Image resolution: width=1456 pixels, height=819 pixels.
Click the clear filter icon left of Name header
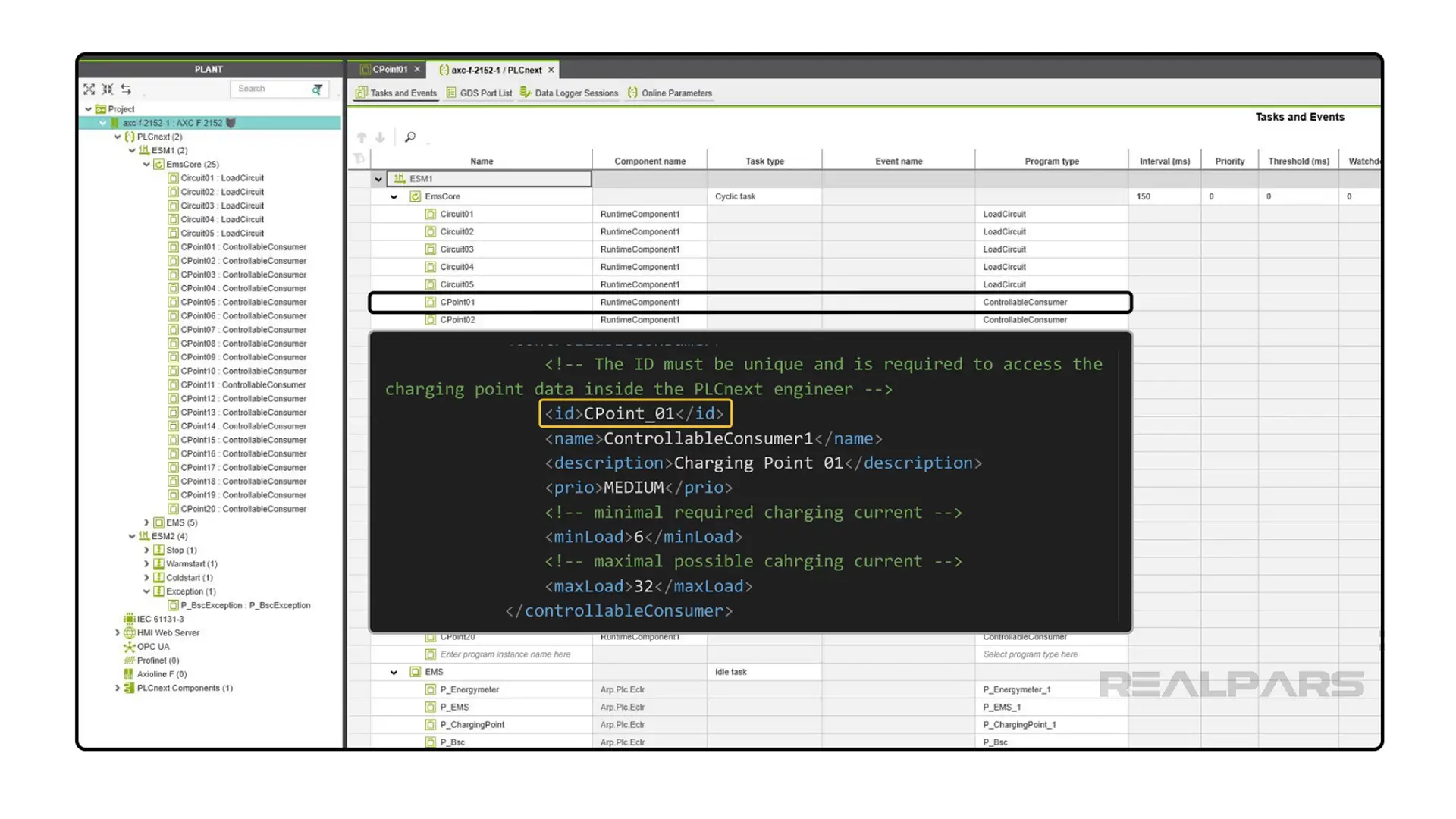click(x=359, y=158)
